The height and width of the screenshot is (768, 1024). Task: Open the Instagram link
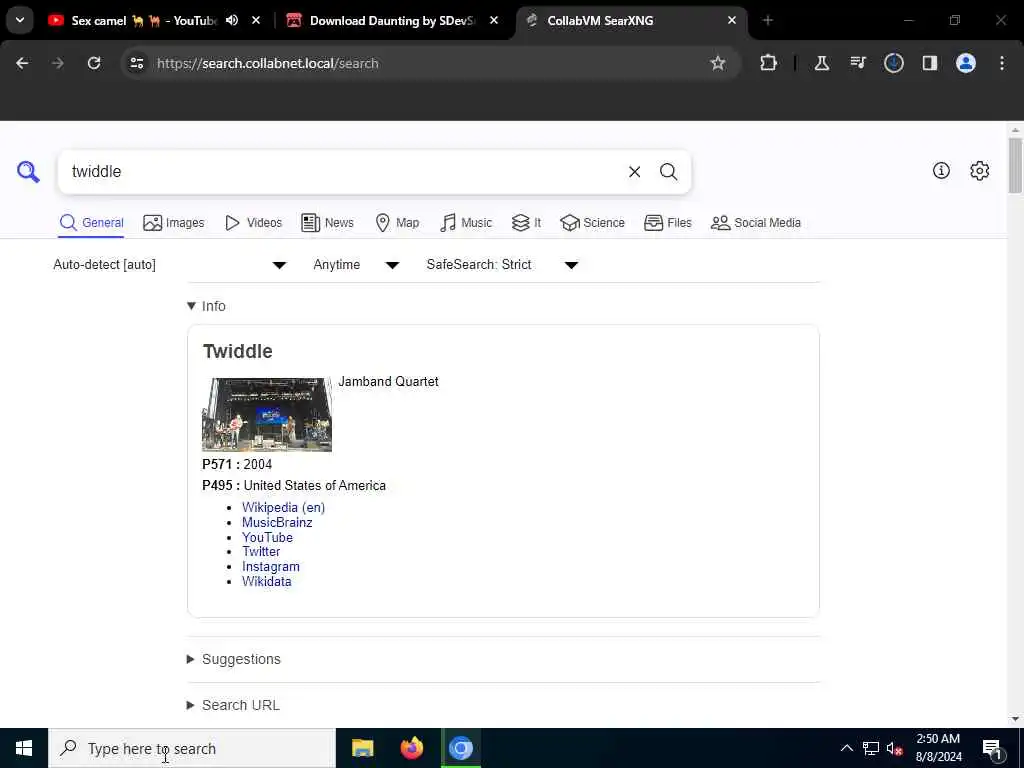point(271,567)
